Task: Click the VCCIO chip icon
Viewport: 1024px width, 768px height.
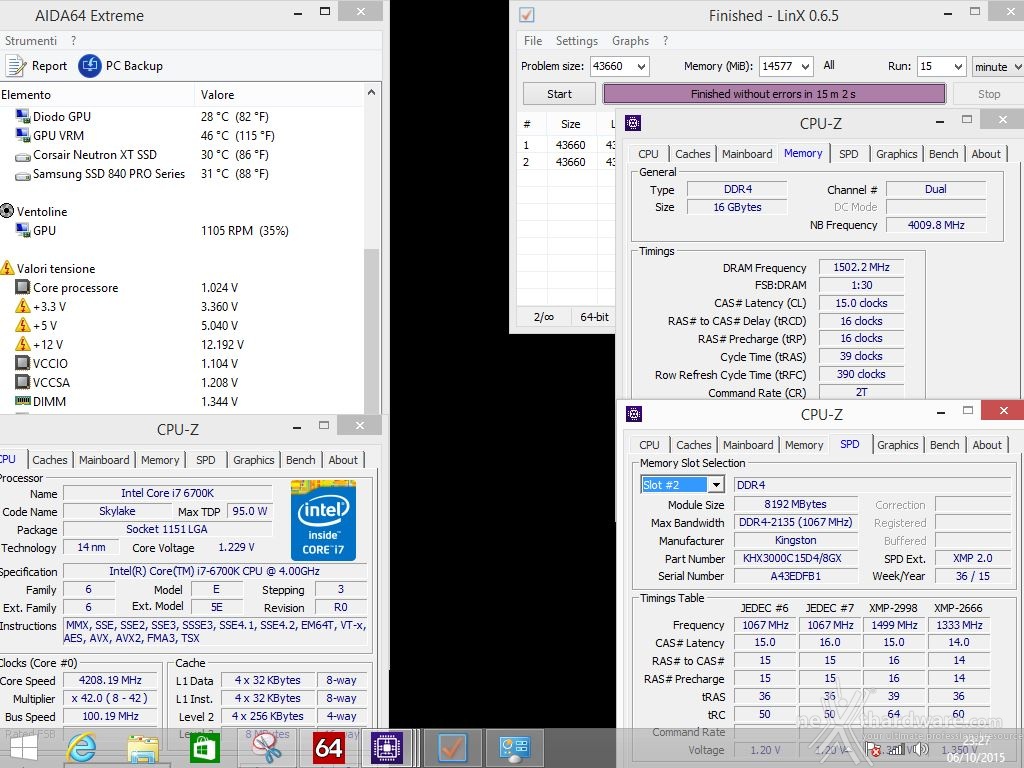Action: click(23, 363)
